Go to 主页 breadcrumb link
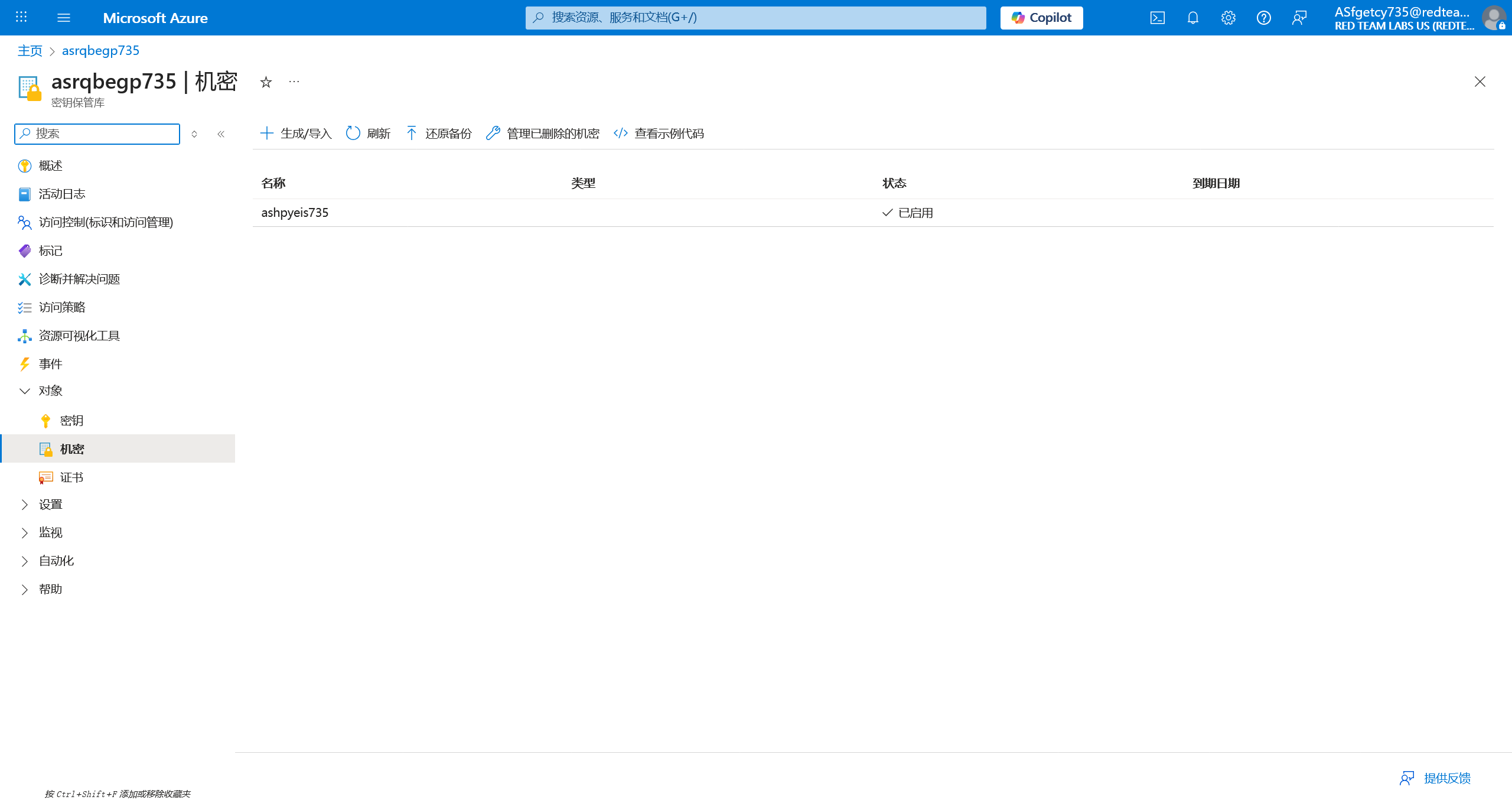 (x=30, y=51)
